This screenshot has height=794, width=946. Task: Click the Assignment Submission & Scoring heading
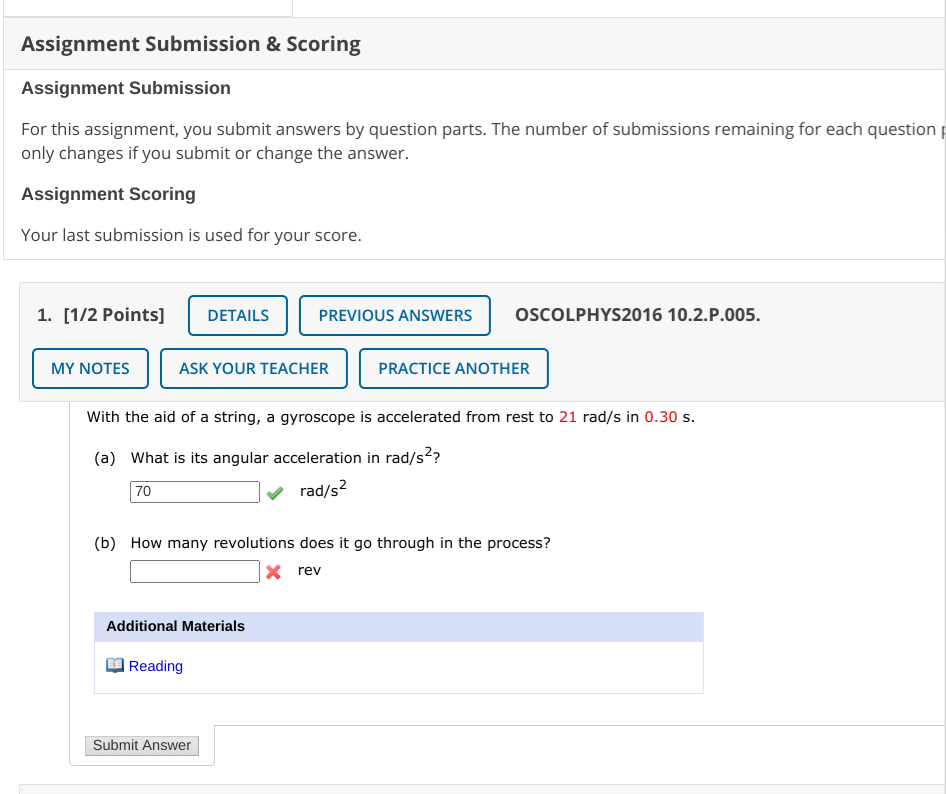pos(191,44)
